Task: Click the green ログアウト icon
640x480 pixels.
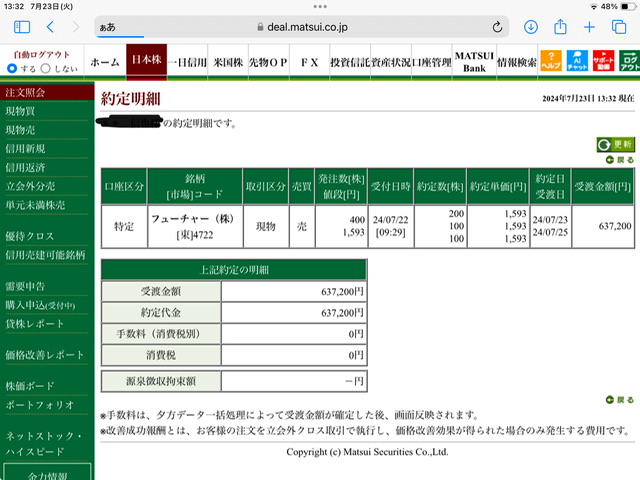Action: 629,61
